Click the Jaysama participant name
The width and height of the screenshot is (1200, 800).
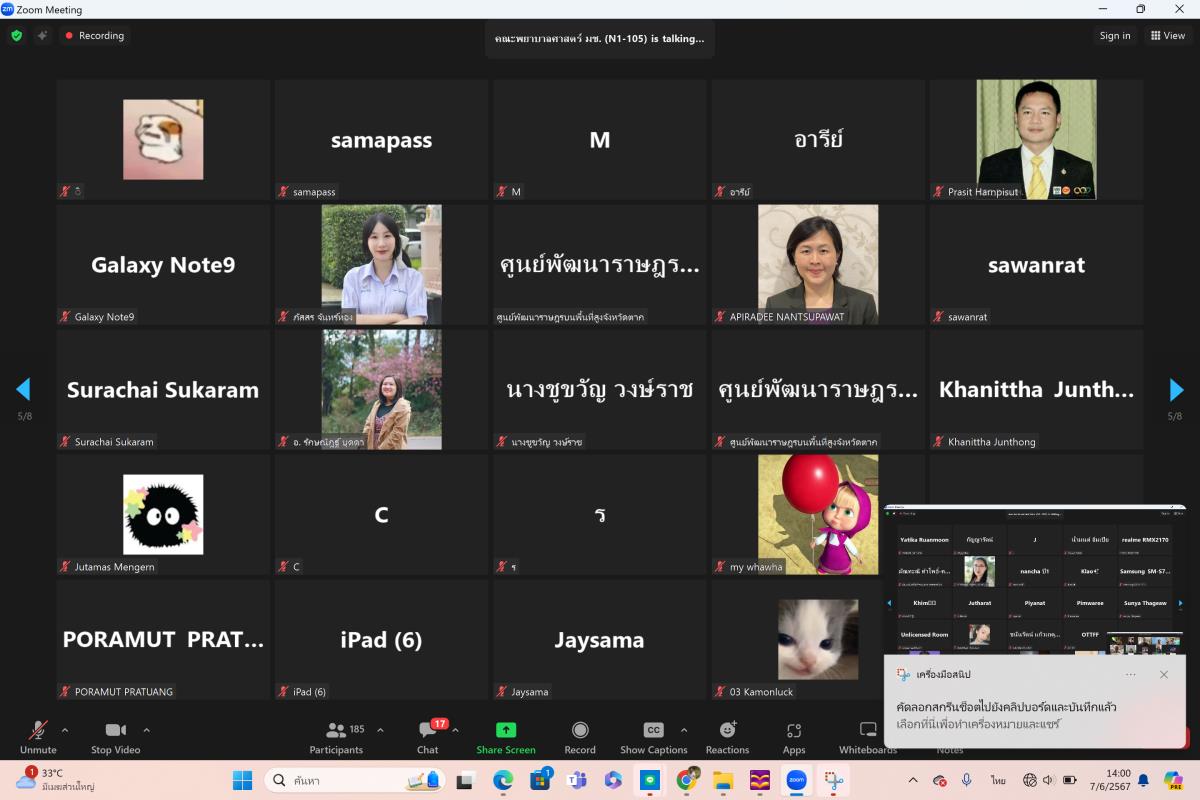tap(599, 640)
